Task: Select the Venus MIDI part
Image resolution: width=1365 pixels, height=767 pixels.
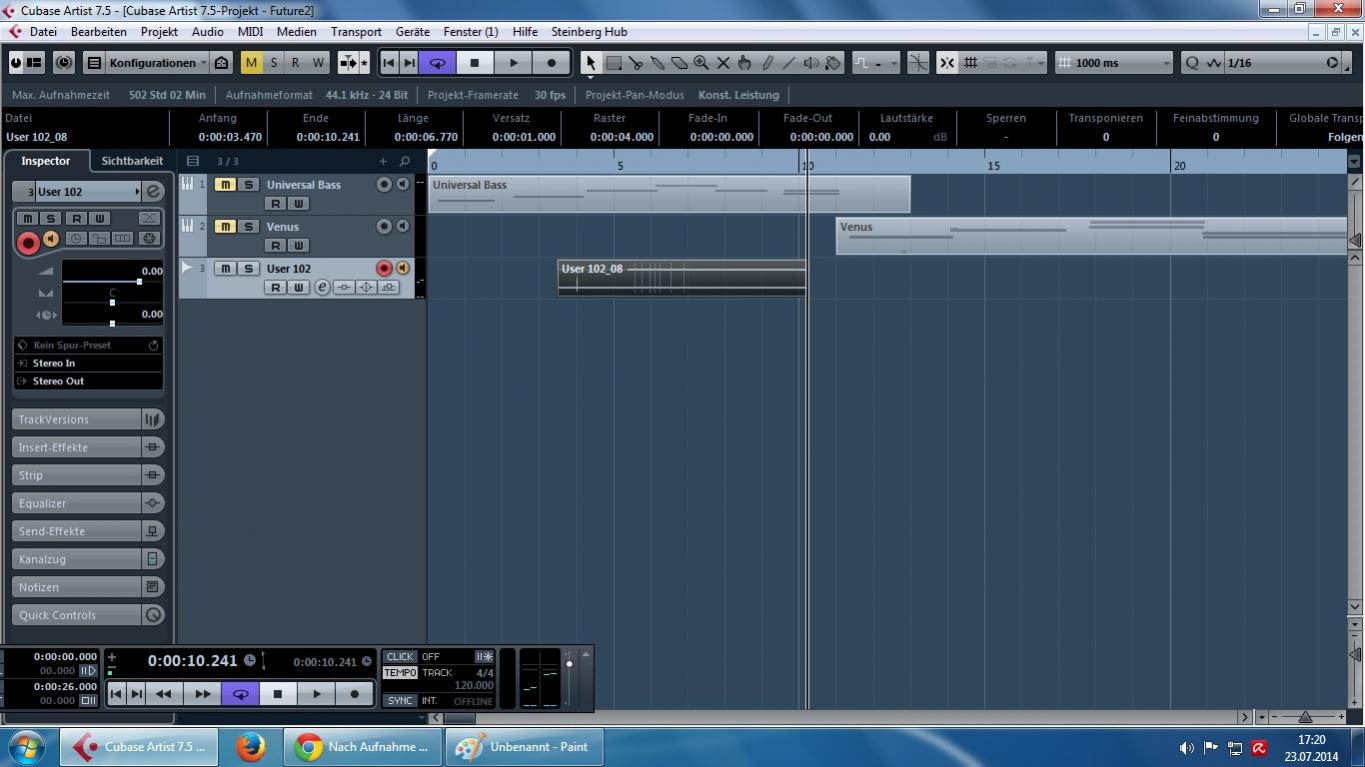Action: [x=1091, y=236]
